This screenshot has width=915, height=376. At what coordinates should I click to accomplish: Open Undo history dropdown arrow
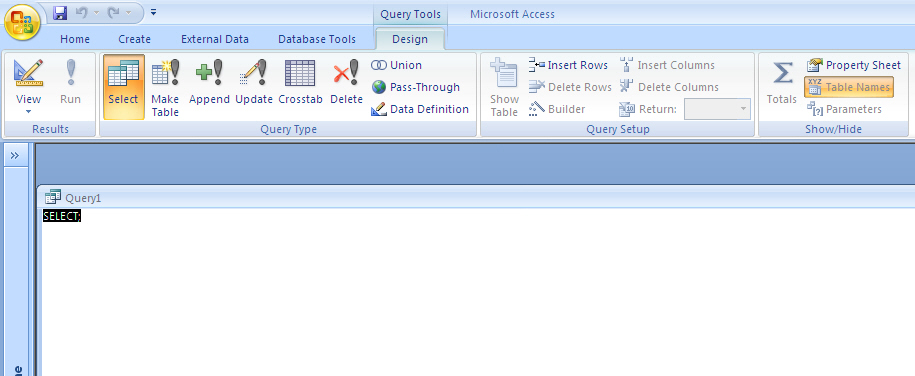pyautogui.click(x=96, y=12)
